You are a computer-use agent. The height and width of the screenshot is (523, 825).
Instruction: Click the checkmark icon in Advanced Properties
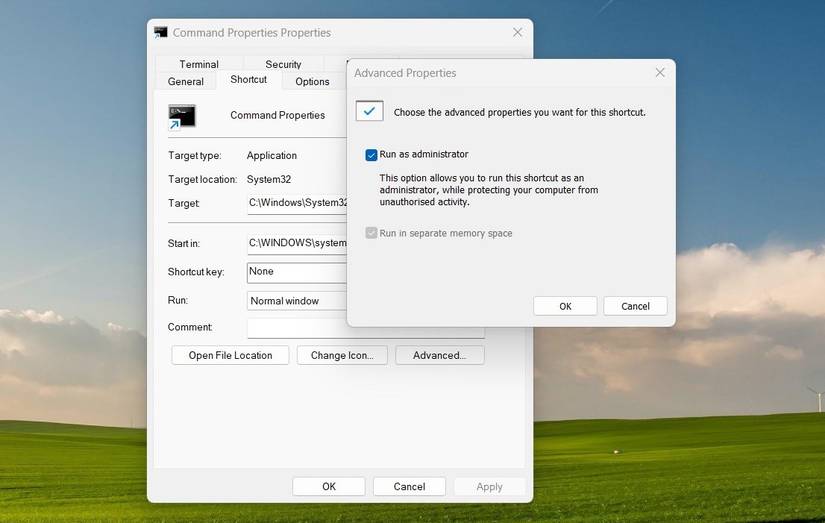pos(369,111)
